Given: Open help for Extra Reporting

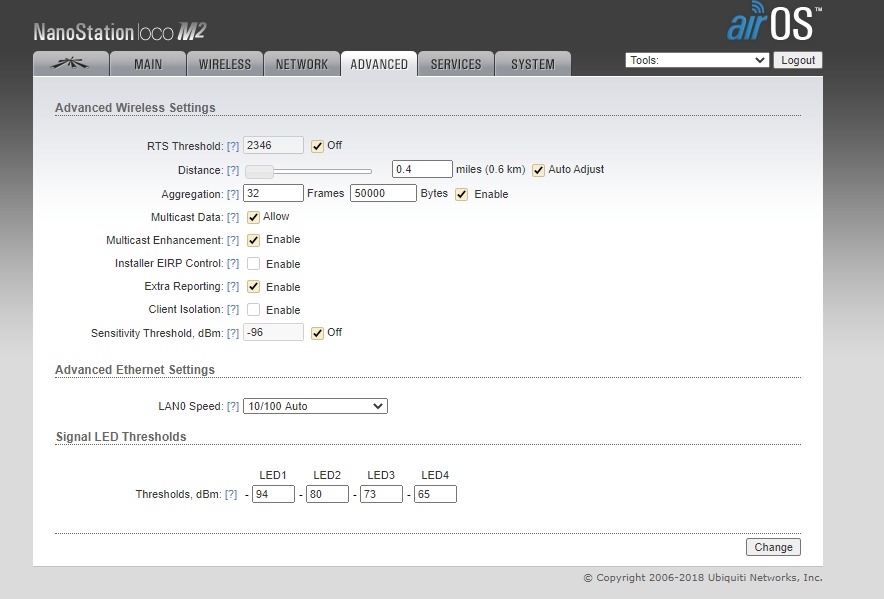Looking at the screenshot, I should [x=233, y=287].
